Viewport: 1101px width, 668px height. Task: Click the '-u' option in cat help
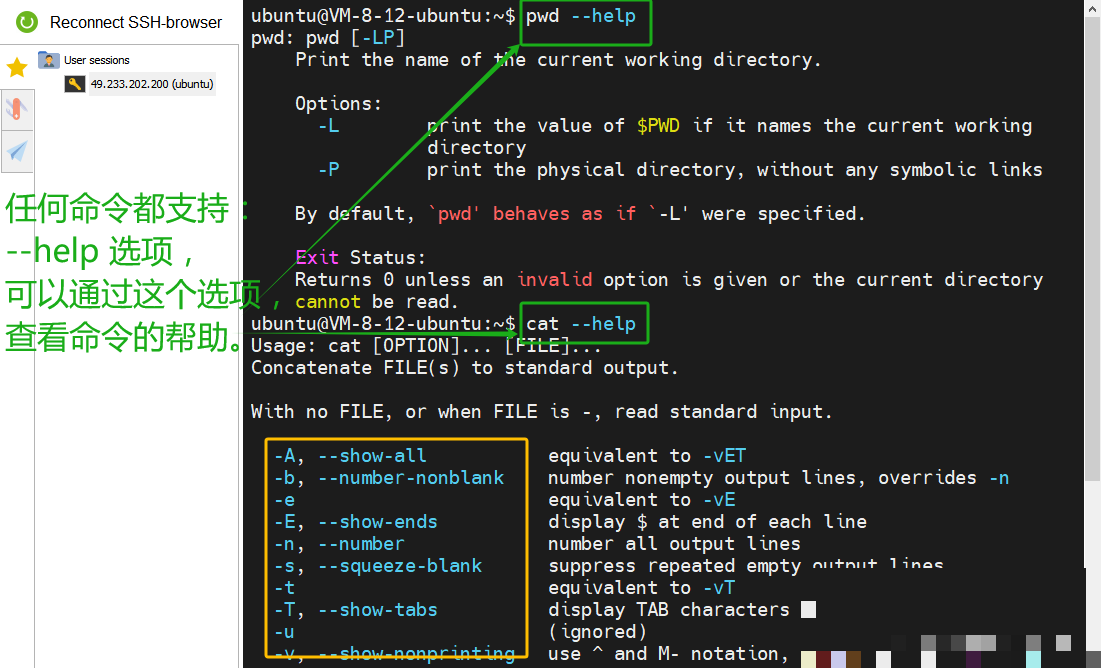point(284,632)
